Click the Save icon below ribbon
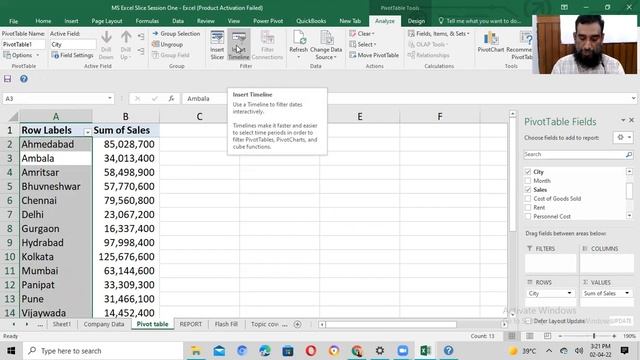 [7, 79]
